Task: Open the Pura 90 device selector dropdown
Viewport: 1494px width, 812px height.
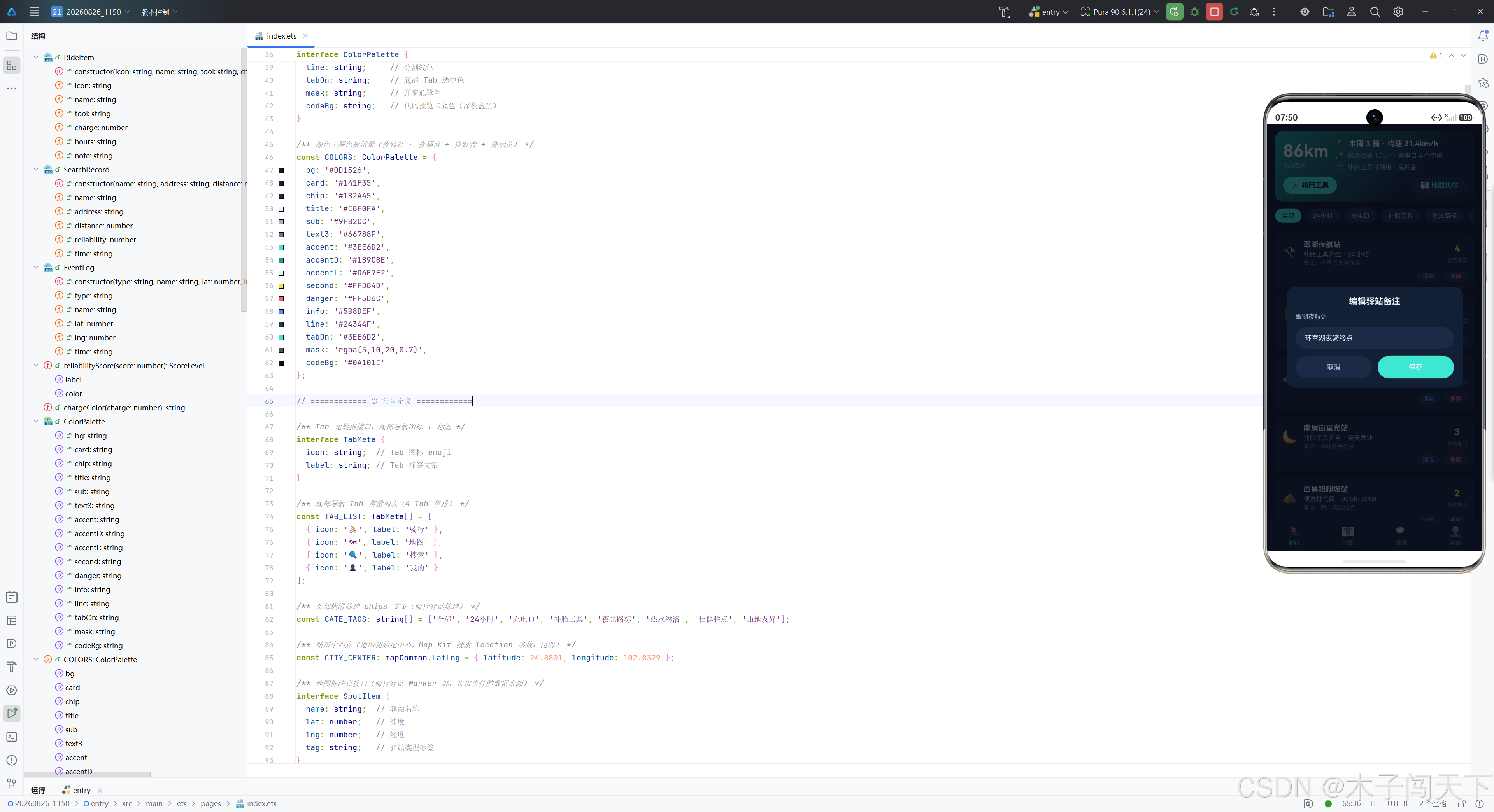Action: click(1120, 12)
